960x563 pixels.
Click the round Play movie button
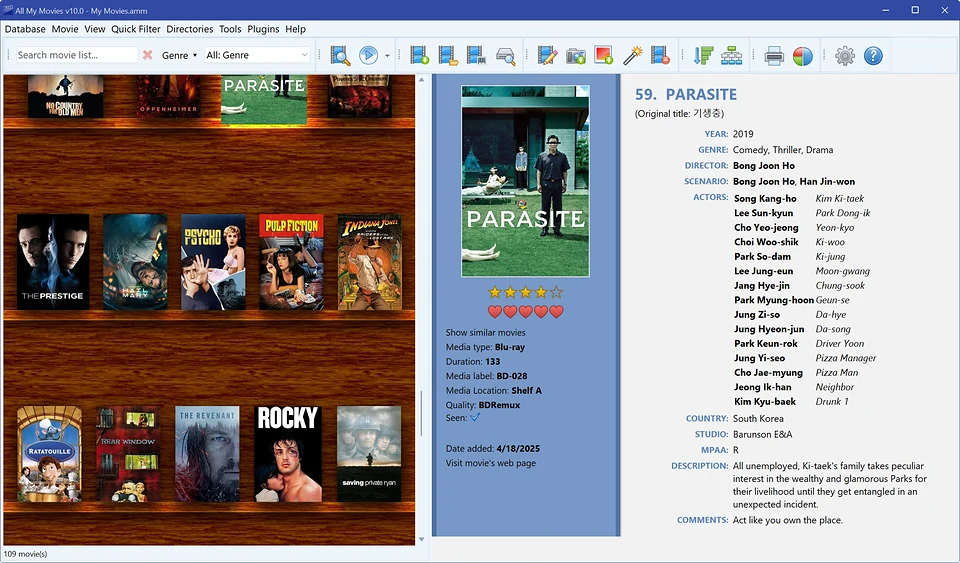[x=368, y=56]
